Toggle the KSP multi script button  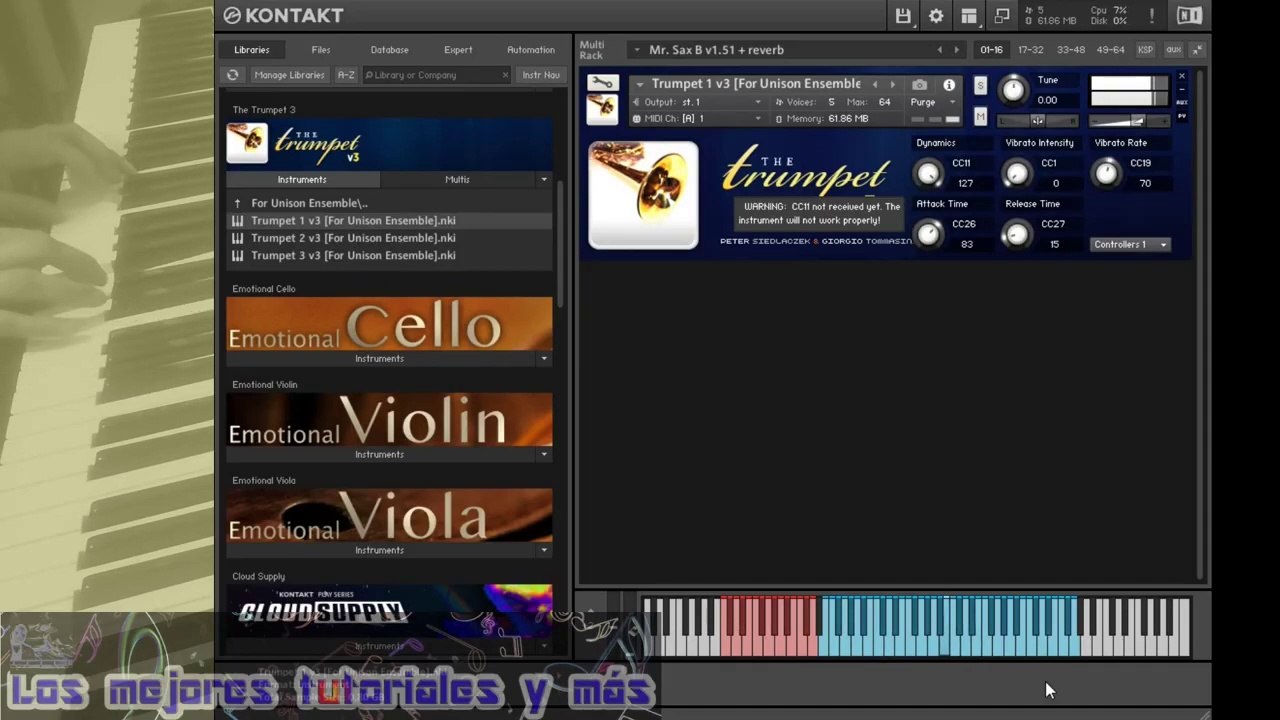1145,50
